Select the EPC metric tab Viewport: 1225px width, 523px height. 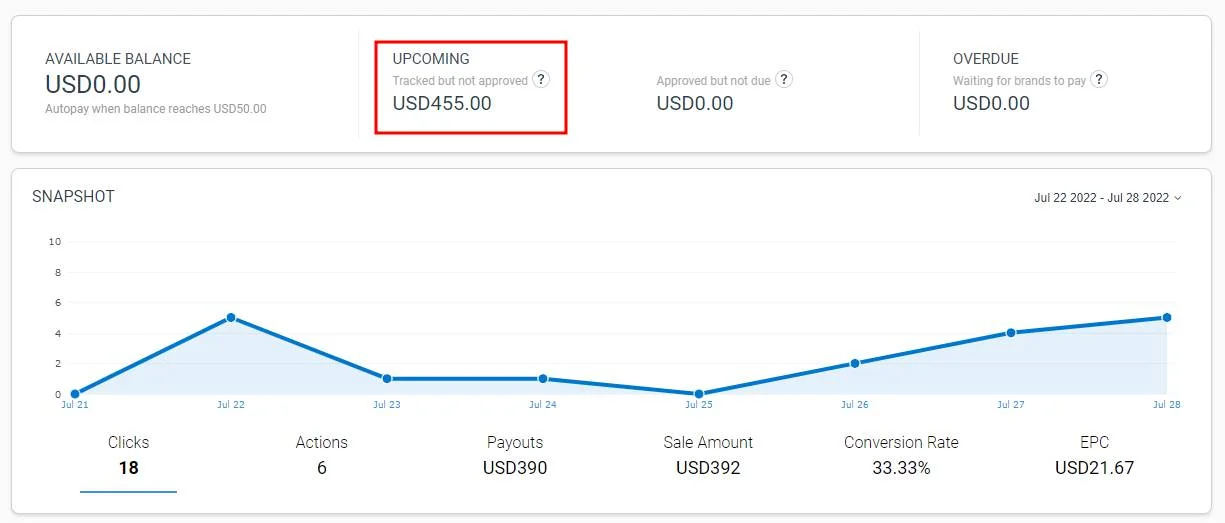pyautogui.click(x=1094, y=455)
